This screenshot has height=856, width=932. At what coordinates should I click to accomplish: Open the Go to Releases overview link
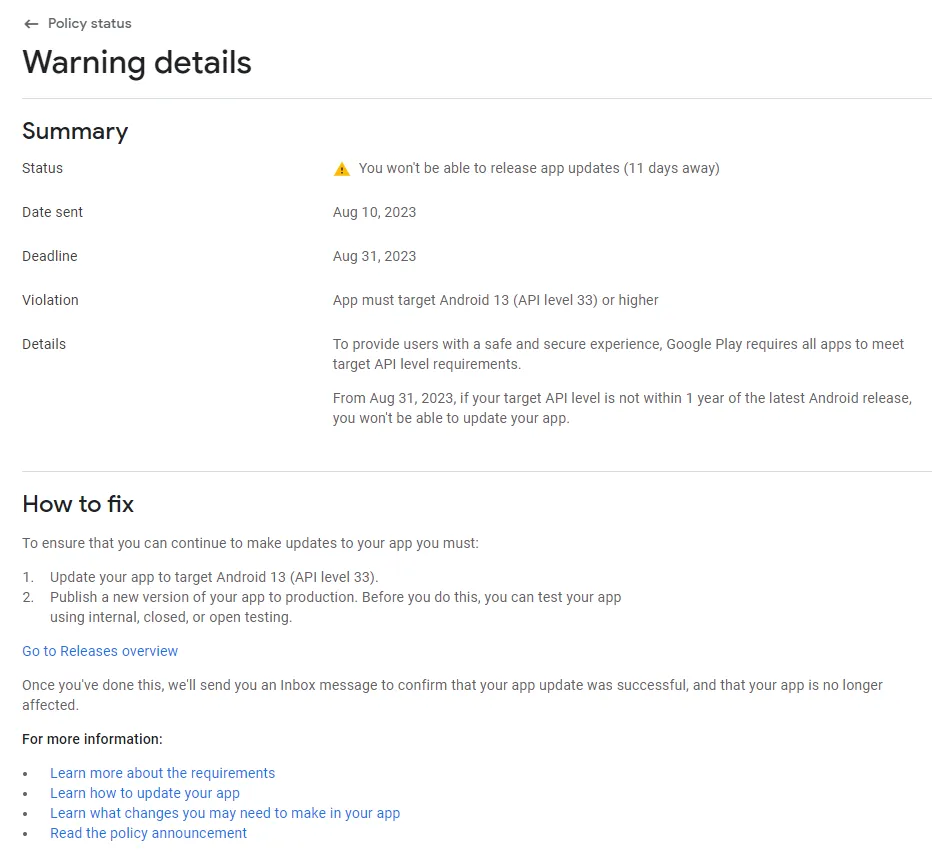pyautogui.click(x=100, y=651)
